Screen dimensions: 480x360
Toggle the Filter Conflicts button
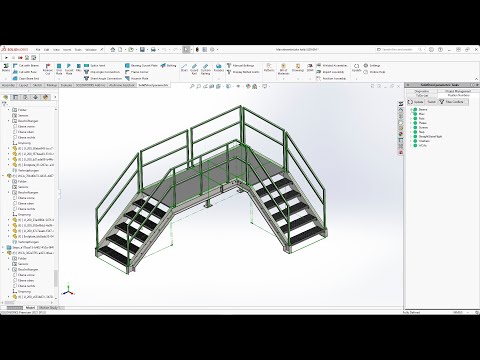coord(453,102)
